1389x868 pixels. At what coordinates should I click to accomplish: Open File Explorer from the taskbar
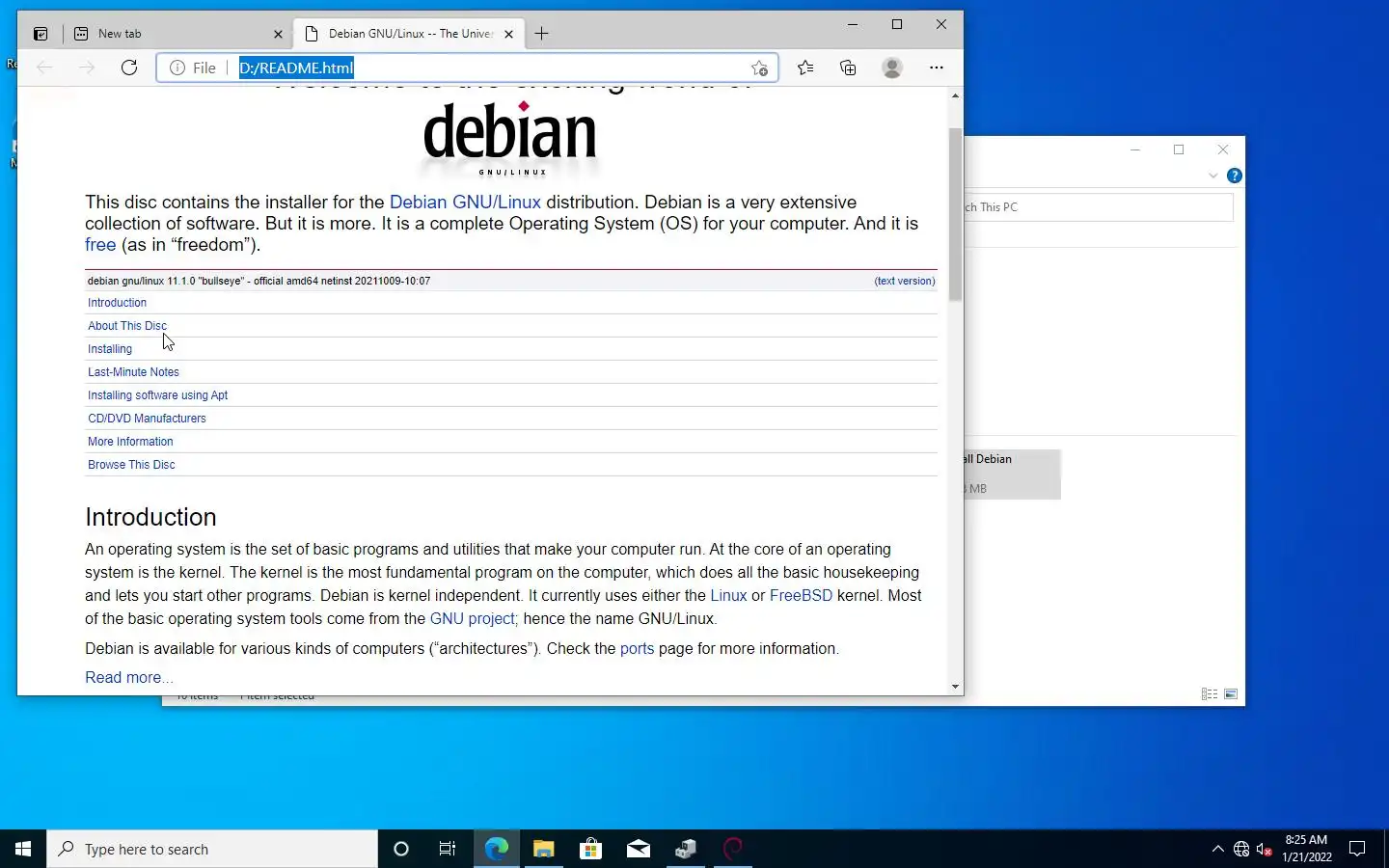tap(543, 849)
